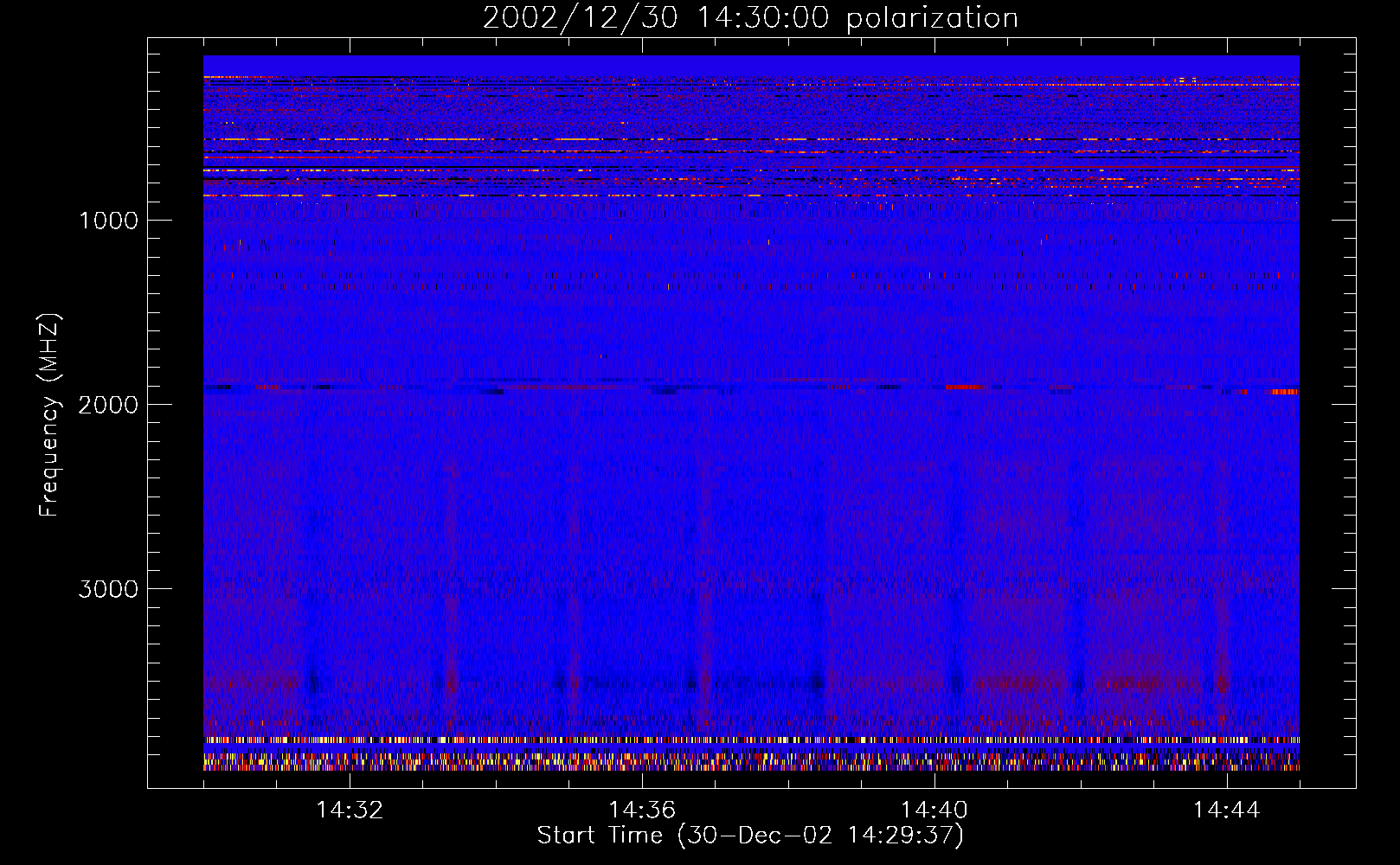Viewport: 1400px width, 865px height.
Task: Select the 'Frequency (MHZ)' axis label
Action: pos(50,414)
